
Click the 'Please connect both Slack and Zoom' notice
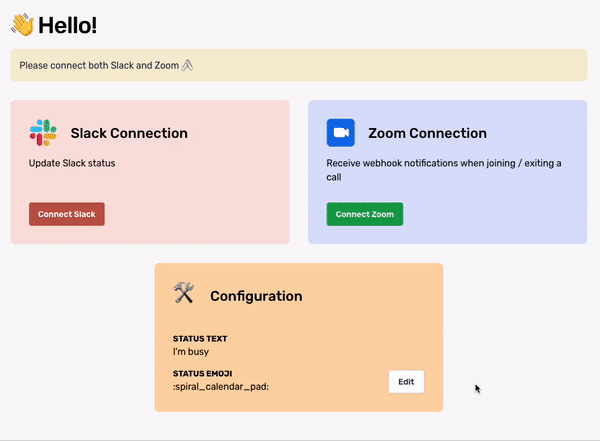299,65
